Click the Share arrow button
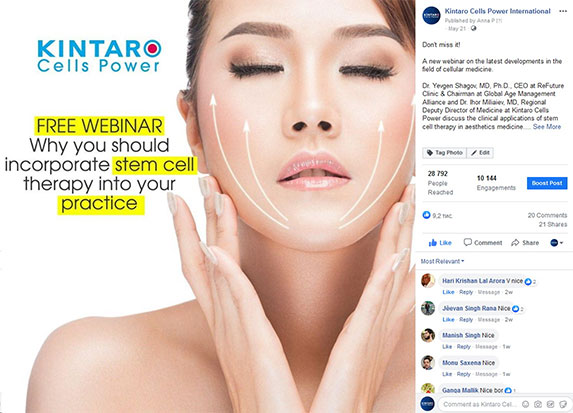The width and height of the screenshot is (573, 413). (525, 243)
